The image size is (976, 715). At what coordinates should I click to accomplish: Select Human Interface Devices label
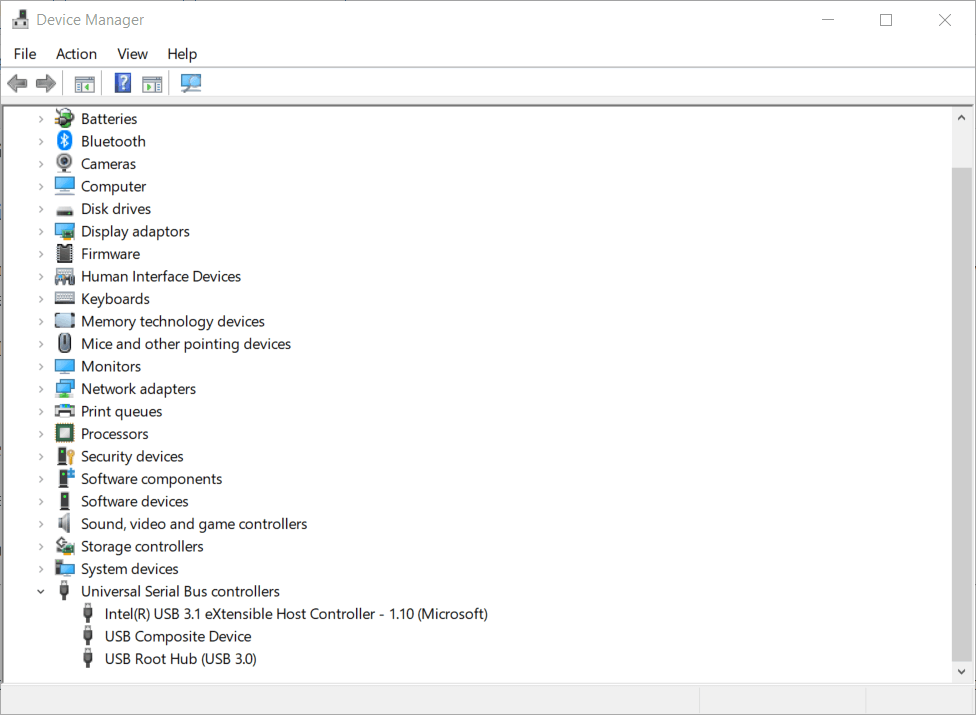pos(161,276)
